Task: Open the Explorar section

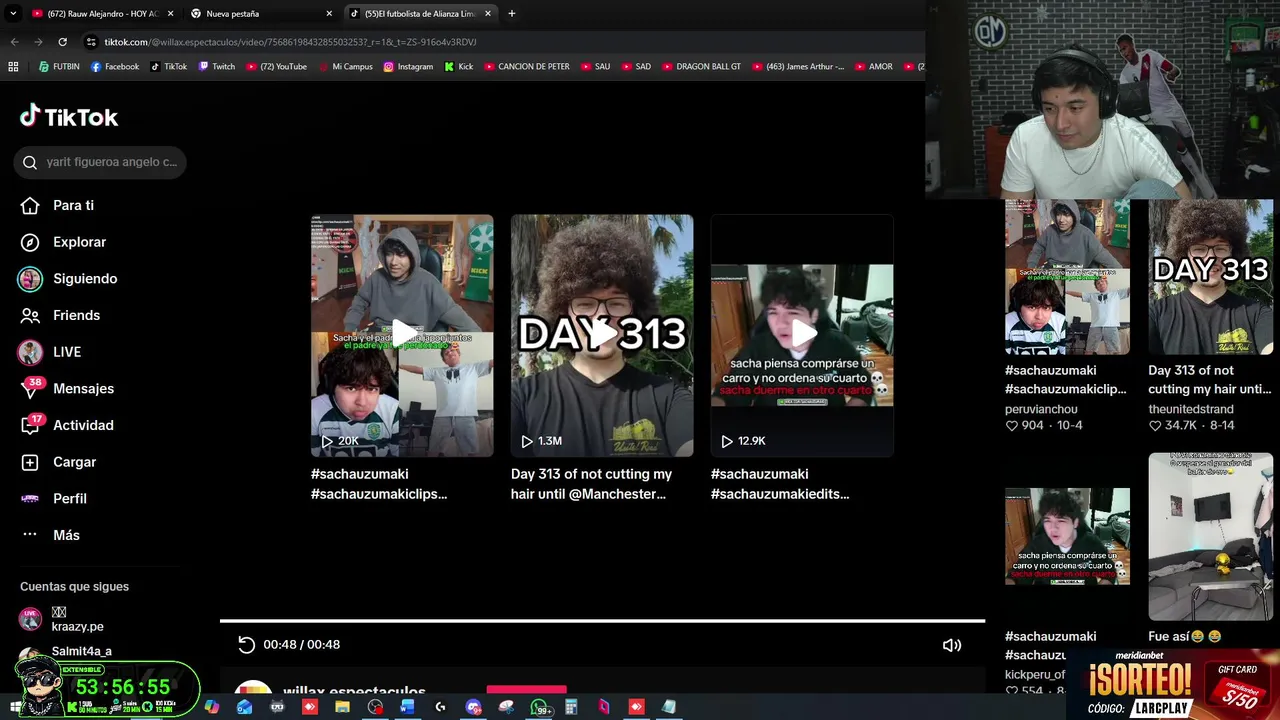Action: click(63, 242)
